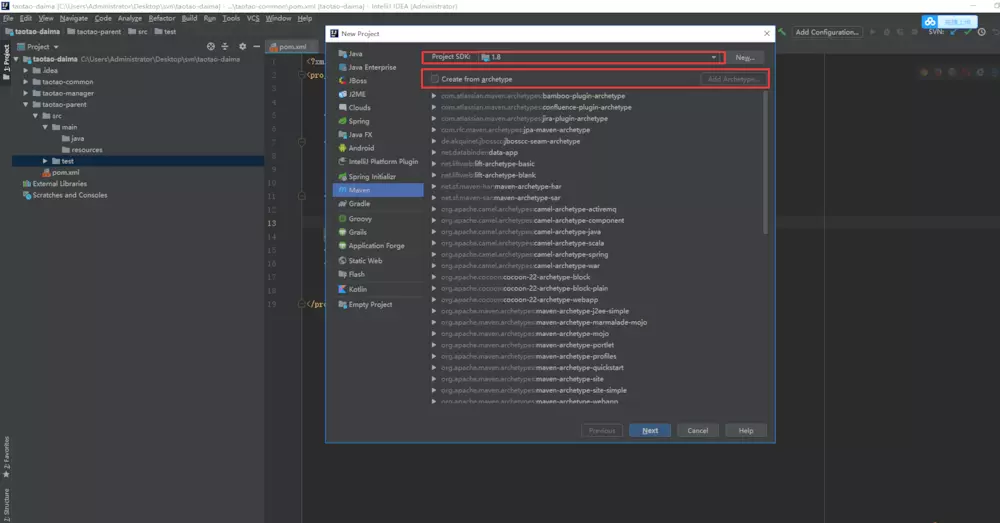Close the New Project dialog
The width and height of the screenshot is (1000, 523).
point(767,33)
